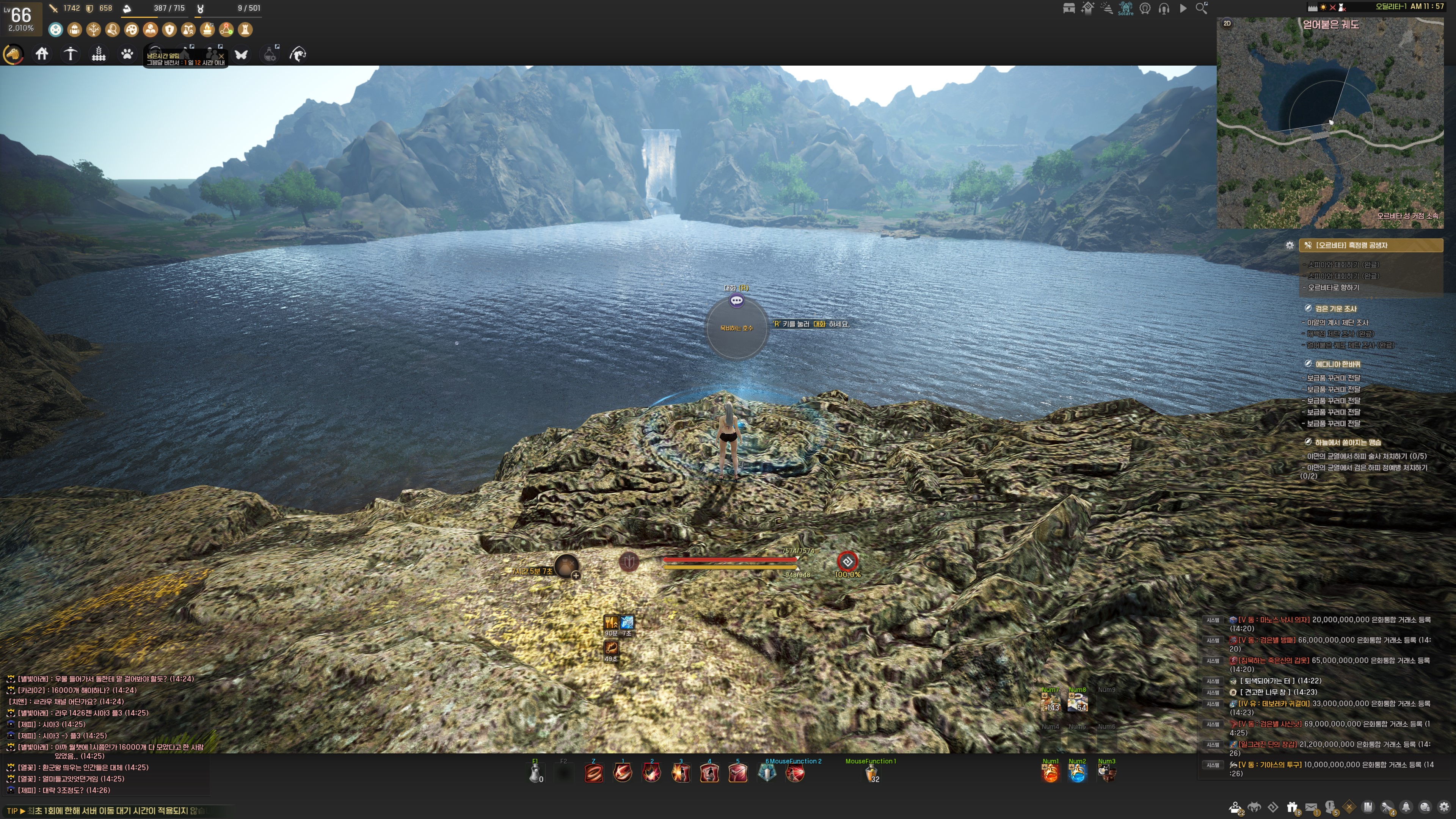This screenshot has width=1456, height=819.
Task: Select the 하늘에서 쏟아지는 맹습 quest title
Action: point(1348,442)
